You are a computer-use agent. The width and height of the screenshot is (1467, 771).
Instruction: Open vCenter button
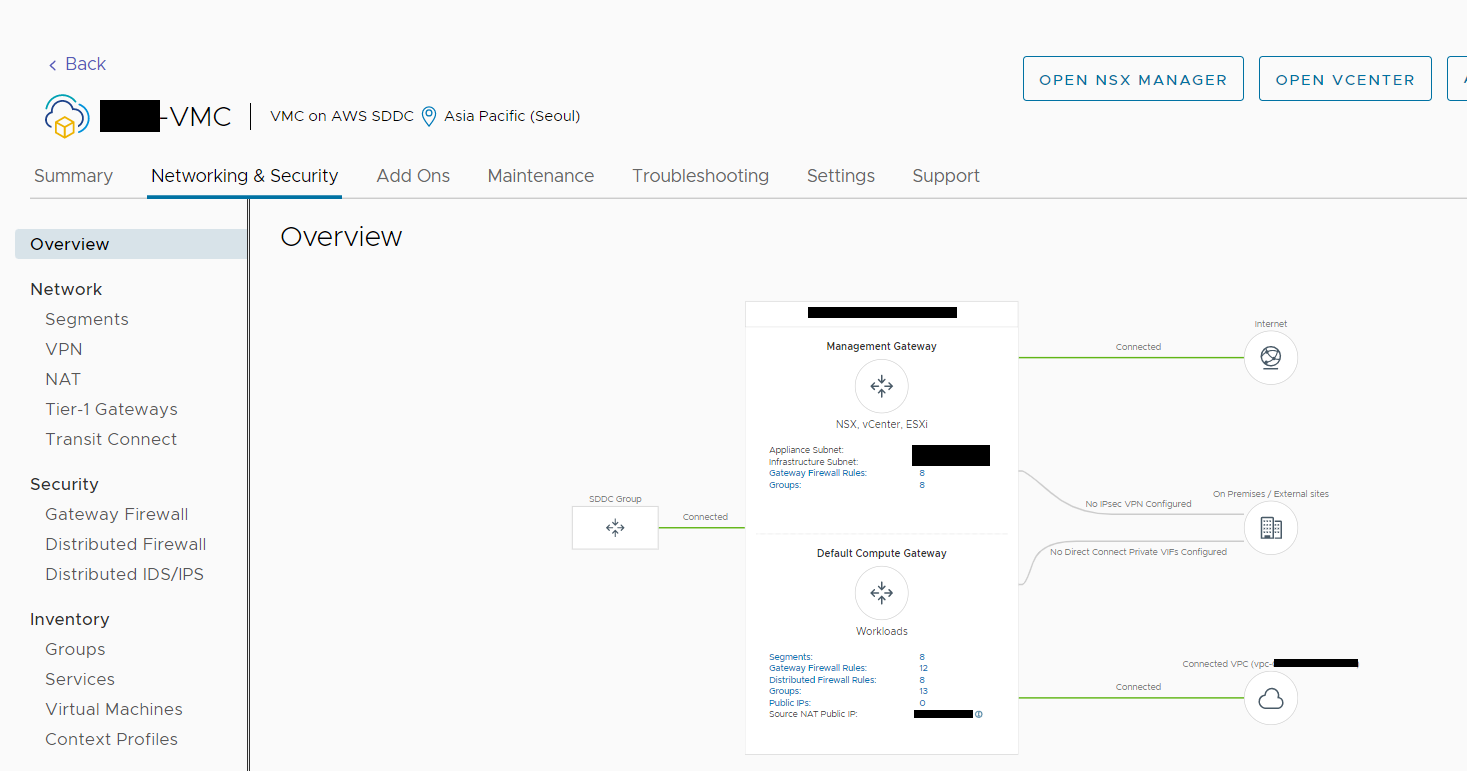pyautogui.click(x=1345, y=79)
